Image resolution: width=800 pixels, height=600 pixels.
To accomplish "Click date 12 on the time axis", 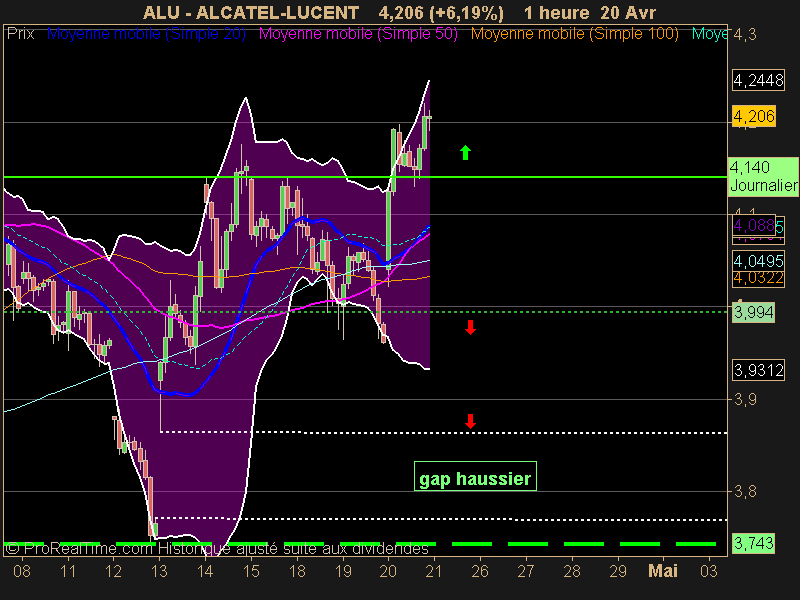I will click(113, 571).
